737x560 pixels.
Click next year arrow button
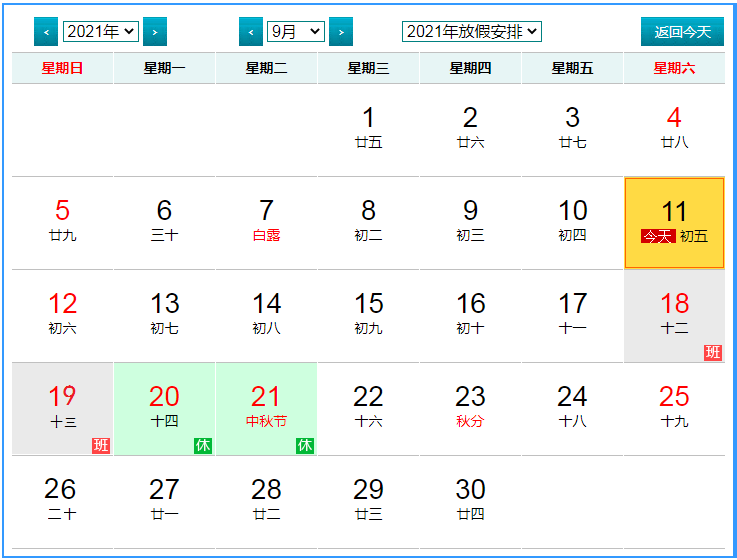(154, 32)
